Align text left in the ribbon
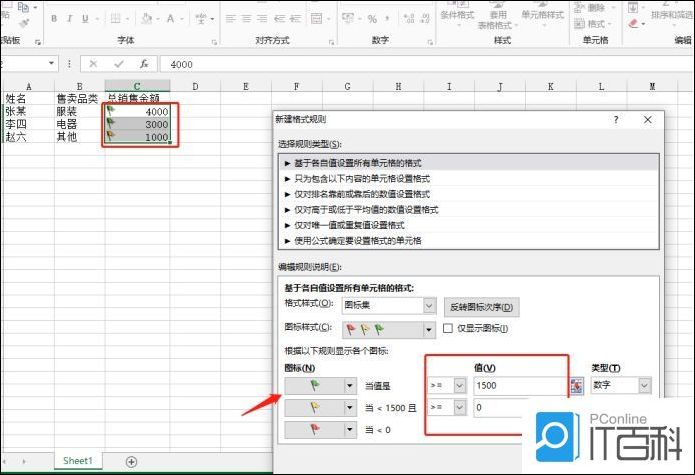This screenshot has height=475, width=695. (230, 19)
